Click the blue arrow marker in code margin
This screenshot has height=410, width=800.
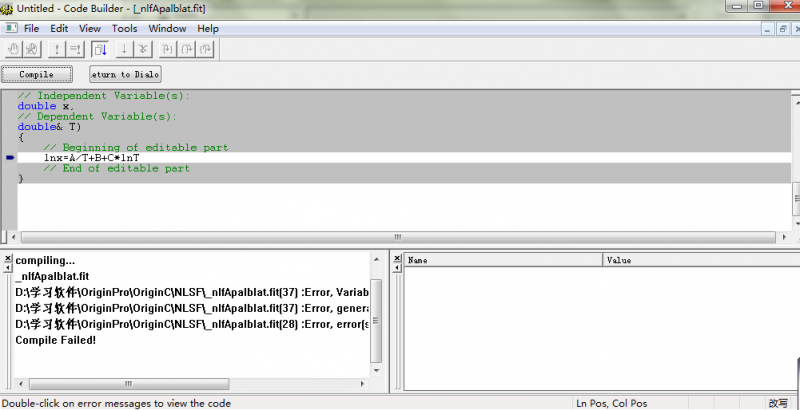(x=10, y=158)
